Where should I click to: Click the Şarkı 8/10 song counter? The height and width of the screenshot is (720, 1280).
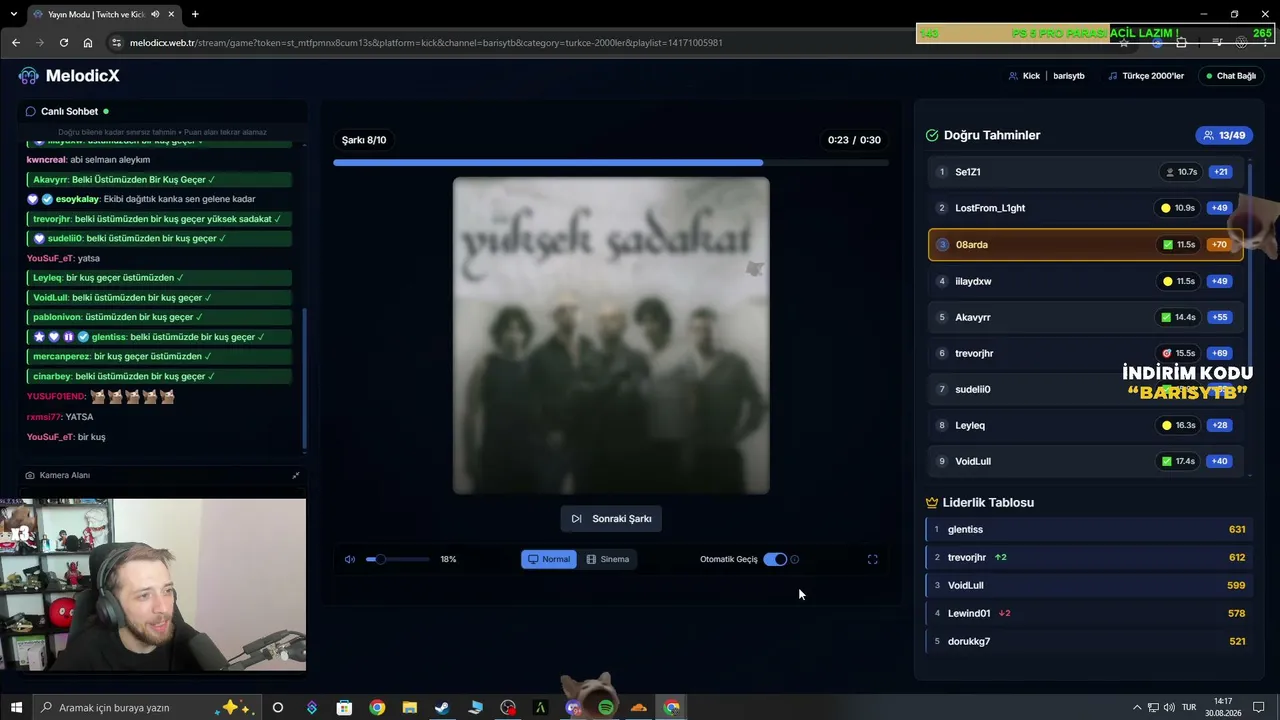coord(364,140)
